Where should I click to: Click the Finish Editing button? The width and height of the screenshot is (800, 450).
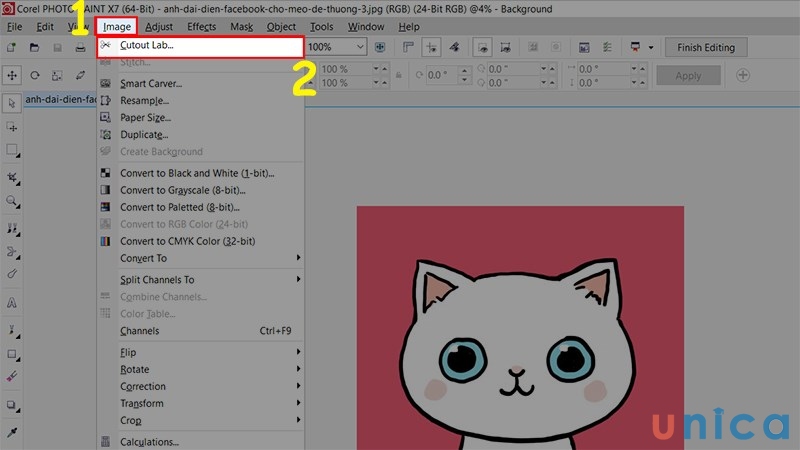705,47
